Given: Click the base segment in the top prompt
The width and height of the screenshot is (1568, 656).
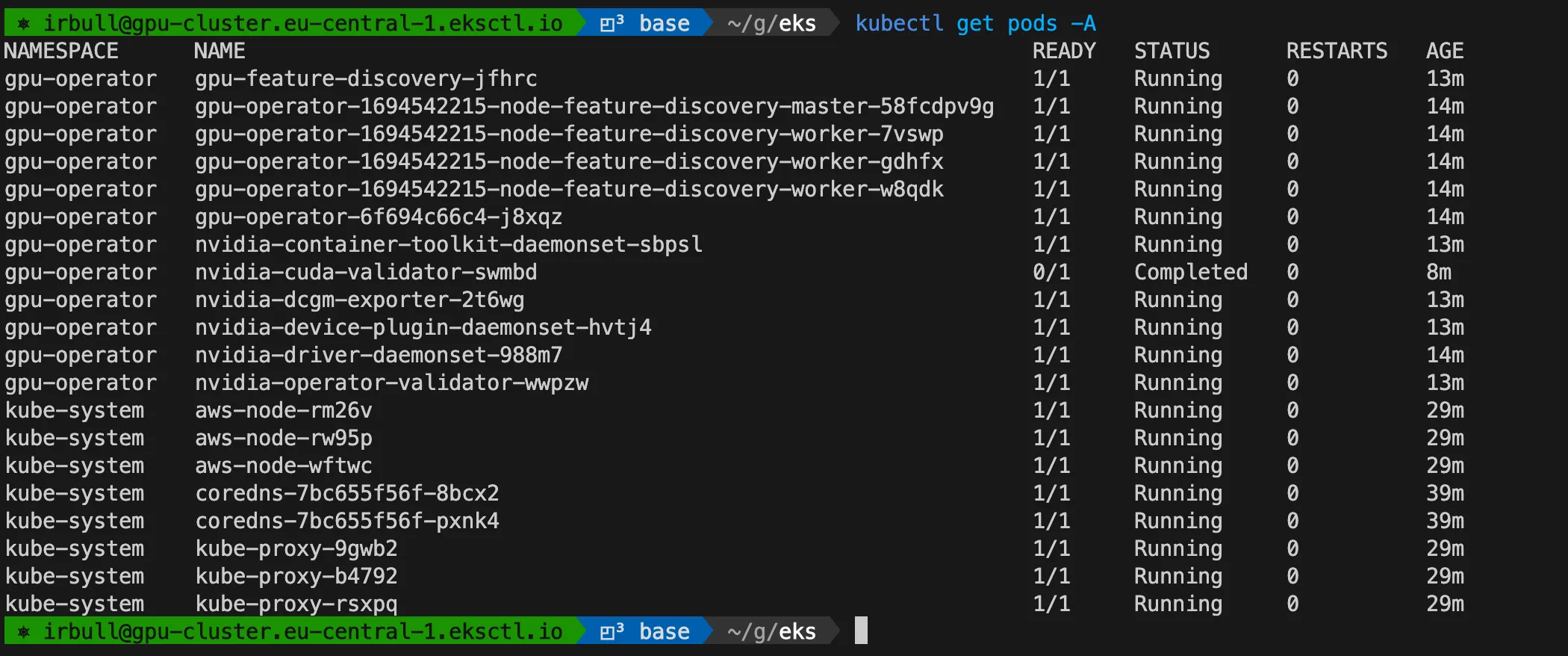Looking at the screenshot, I should click(x=664, y=24).
